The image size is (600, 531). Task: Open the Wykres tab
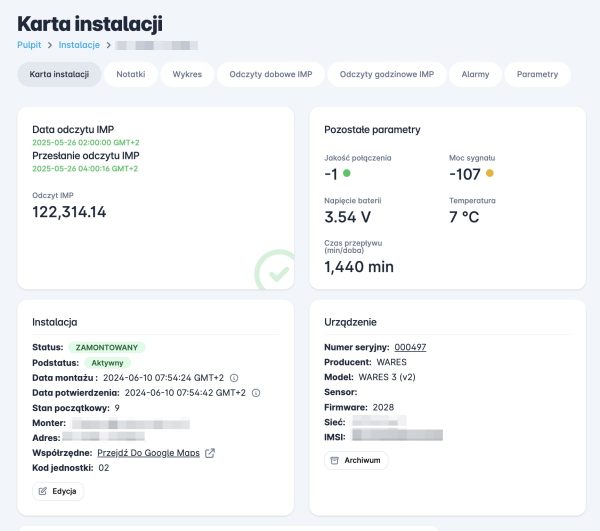pyautogui.click(x=187, y=75)
